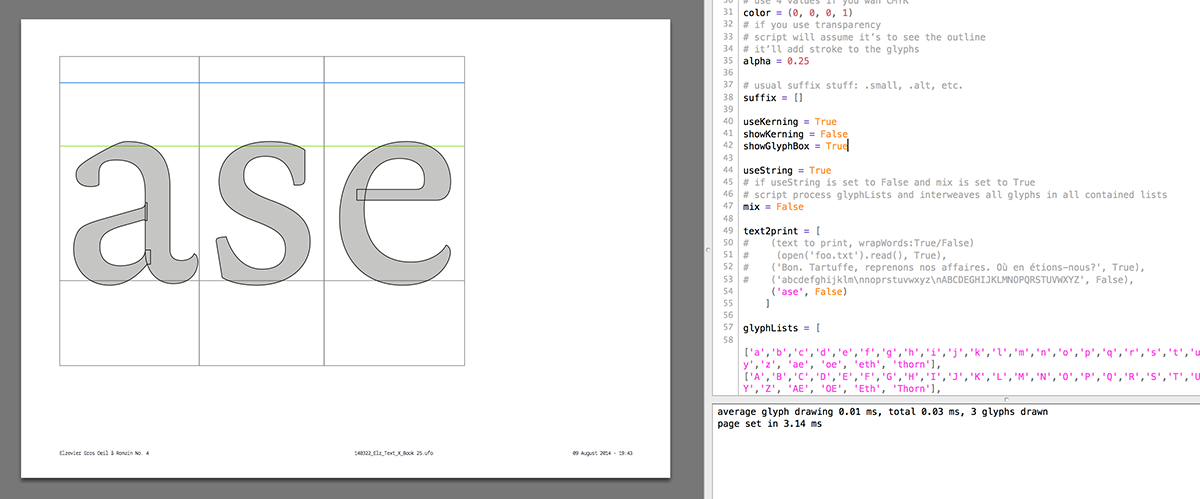Image resolution: width=1200 pixels, height=499 pixels.
Task: Click the glyphLists variable name
Action: pos(770,328)
